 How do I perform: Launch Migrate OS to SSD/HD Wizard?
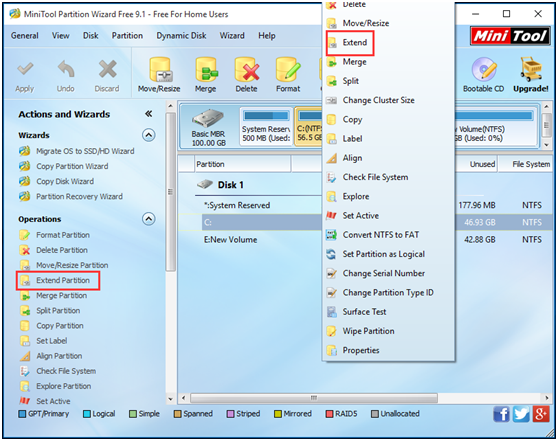[x=85, y=151]
